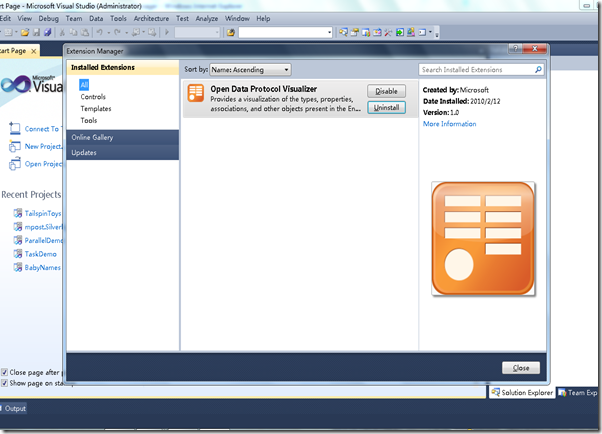Open the Team menu
This screenshot has width=602, height=434.
click(74, 18)
